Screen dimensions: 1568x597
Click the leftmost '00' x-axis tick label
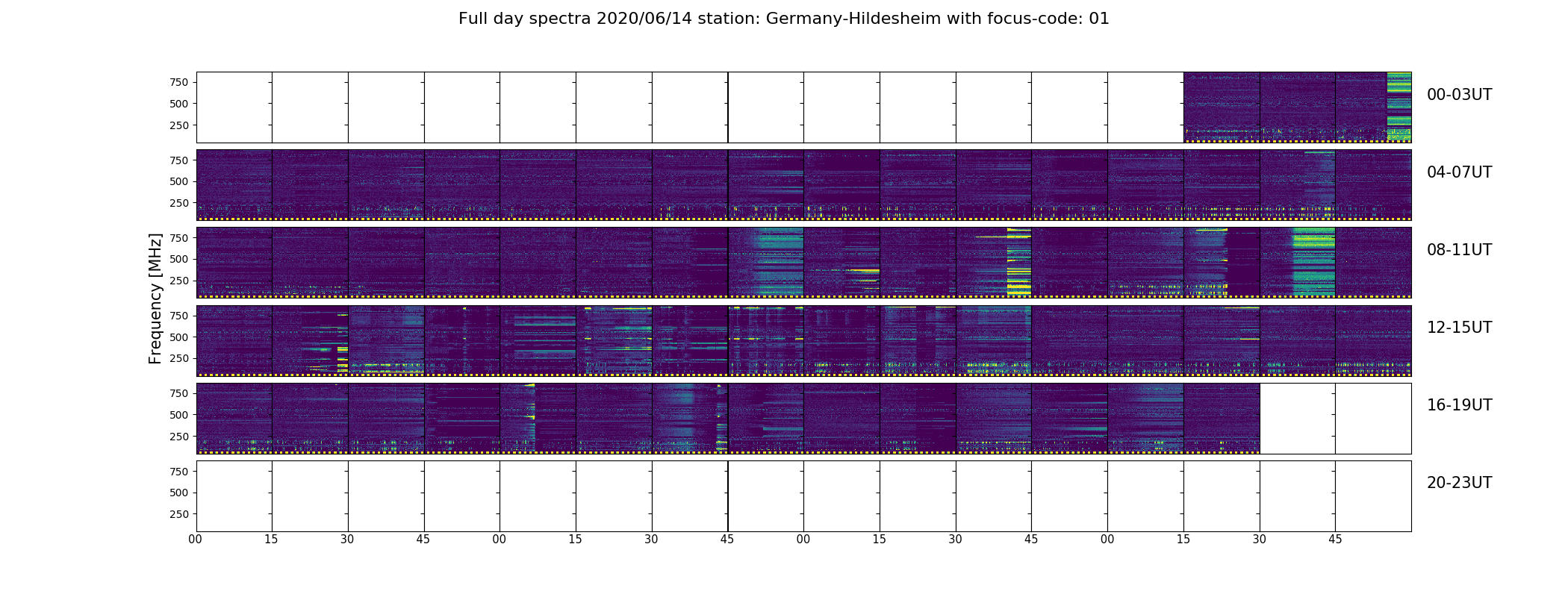196,539
